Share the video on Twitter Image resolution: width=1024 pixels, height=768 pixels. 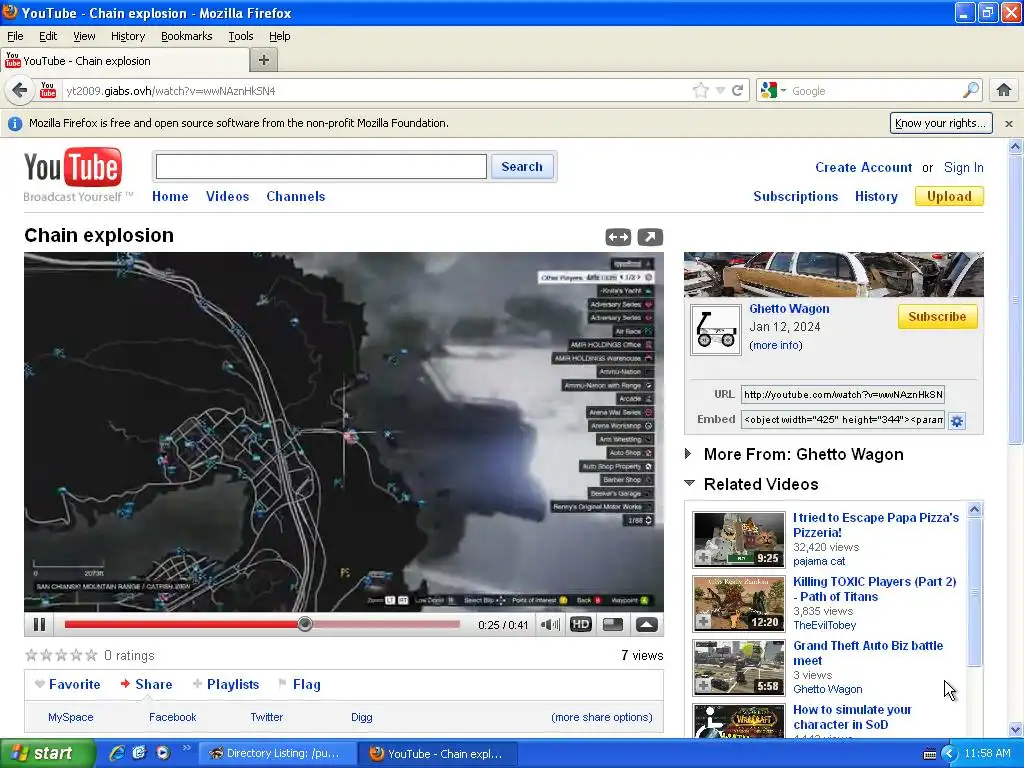tap(266, 717)
